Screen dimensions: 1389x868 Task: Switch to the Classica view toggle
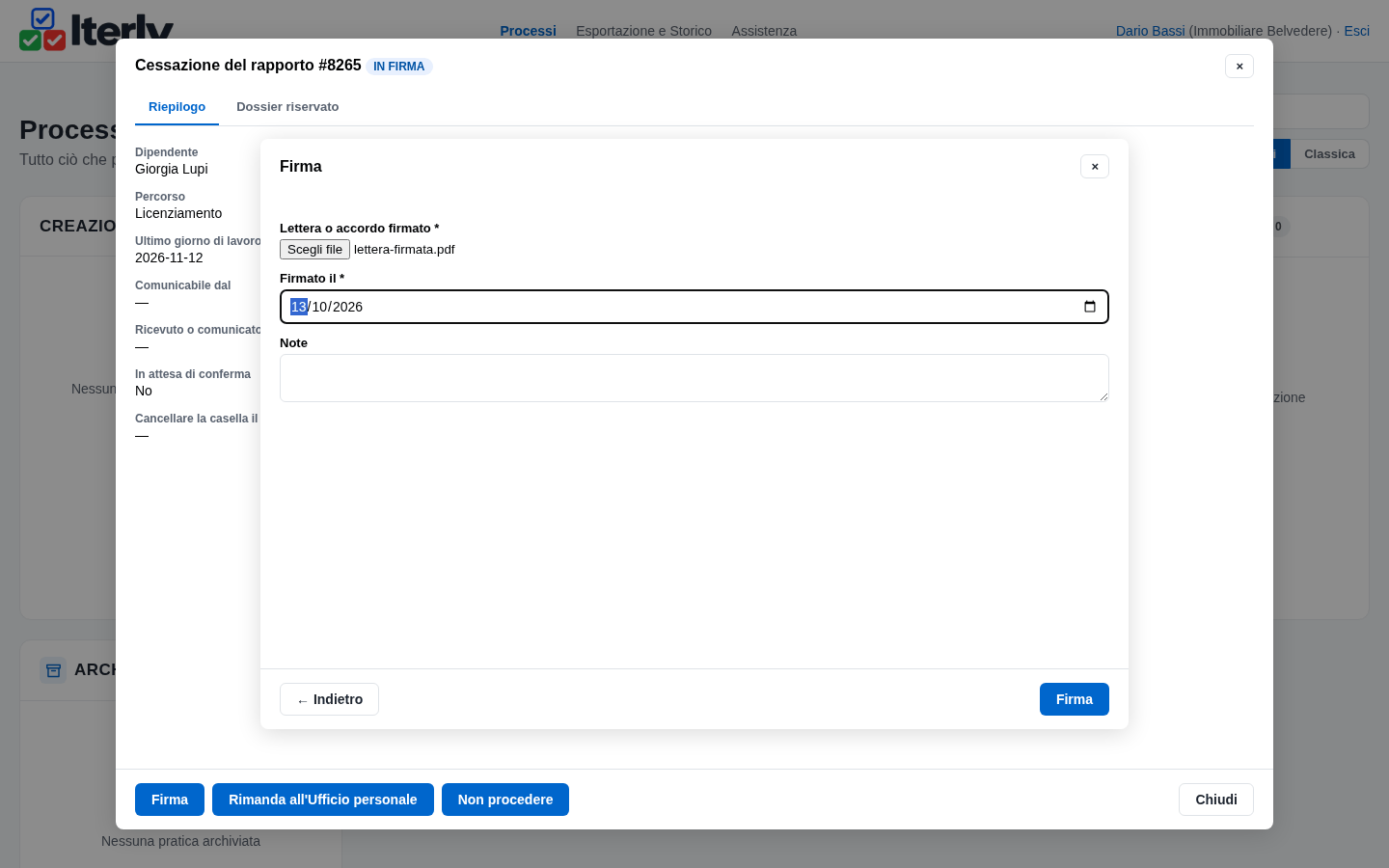(x=1329, y=154)
